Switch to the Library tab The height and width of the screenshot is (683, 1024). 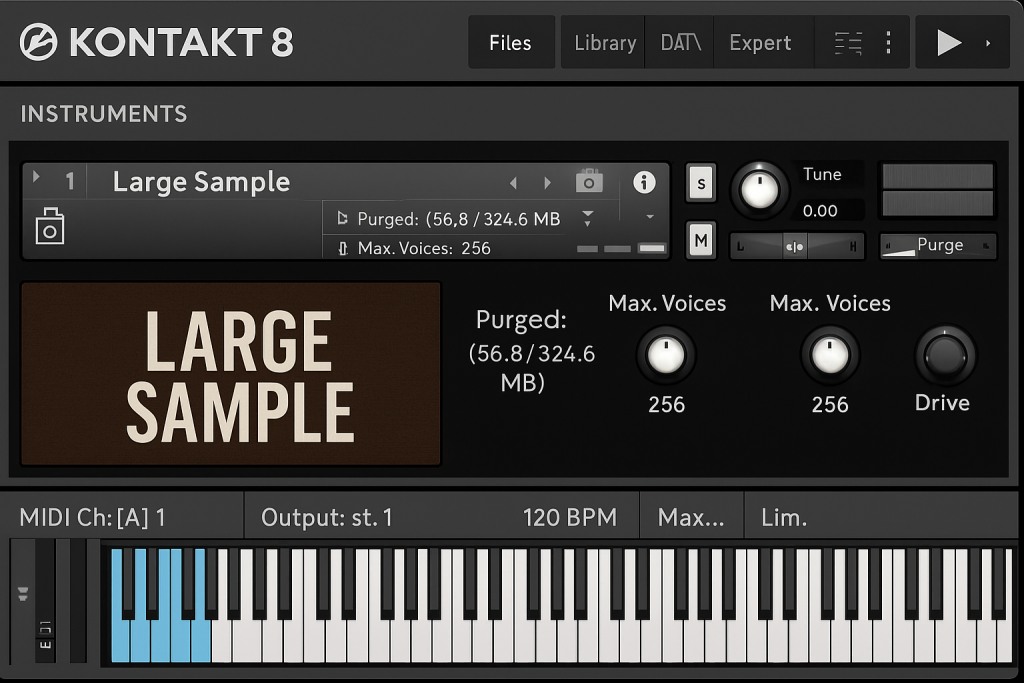604,42
